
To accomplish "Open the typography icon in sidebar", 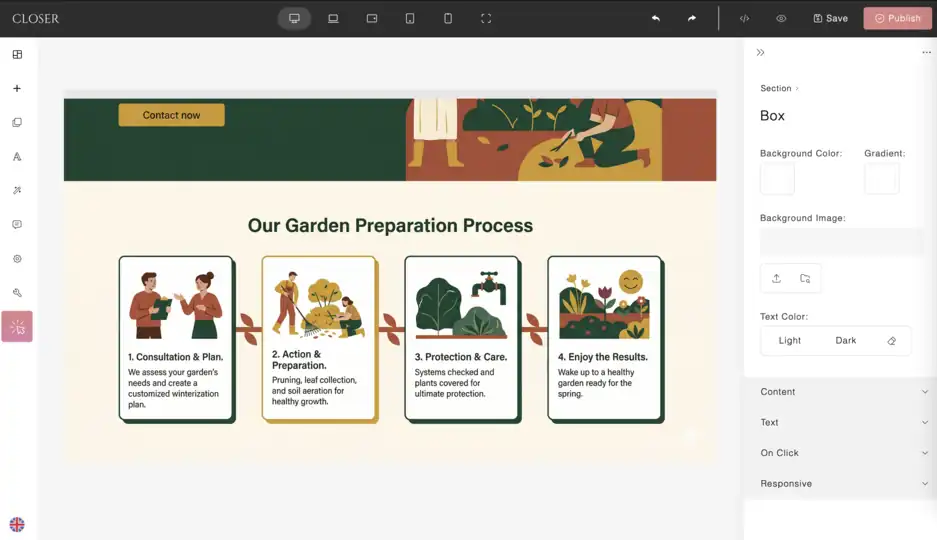I will [17, 157].
